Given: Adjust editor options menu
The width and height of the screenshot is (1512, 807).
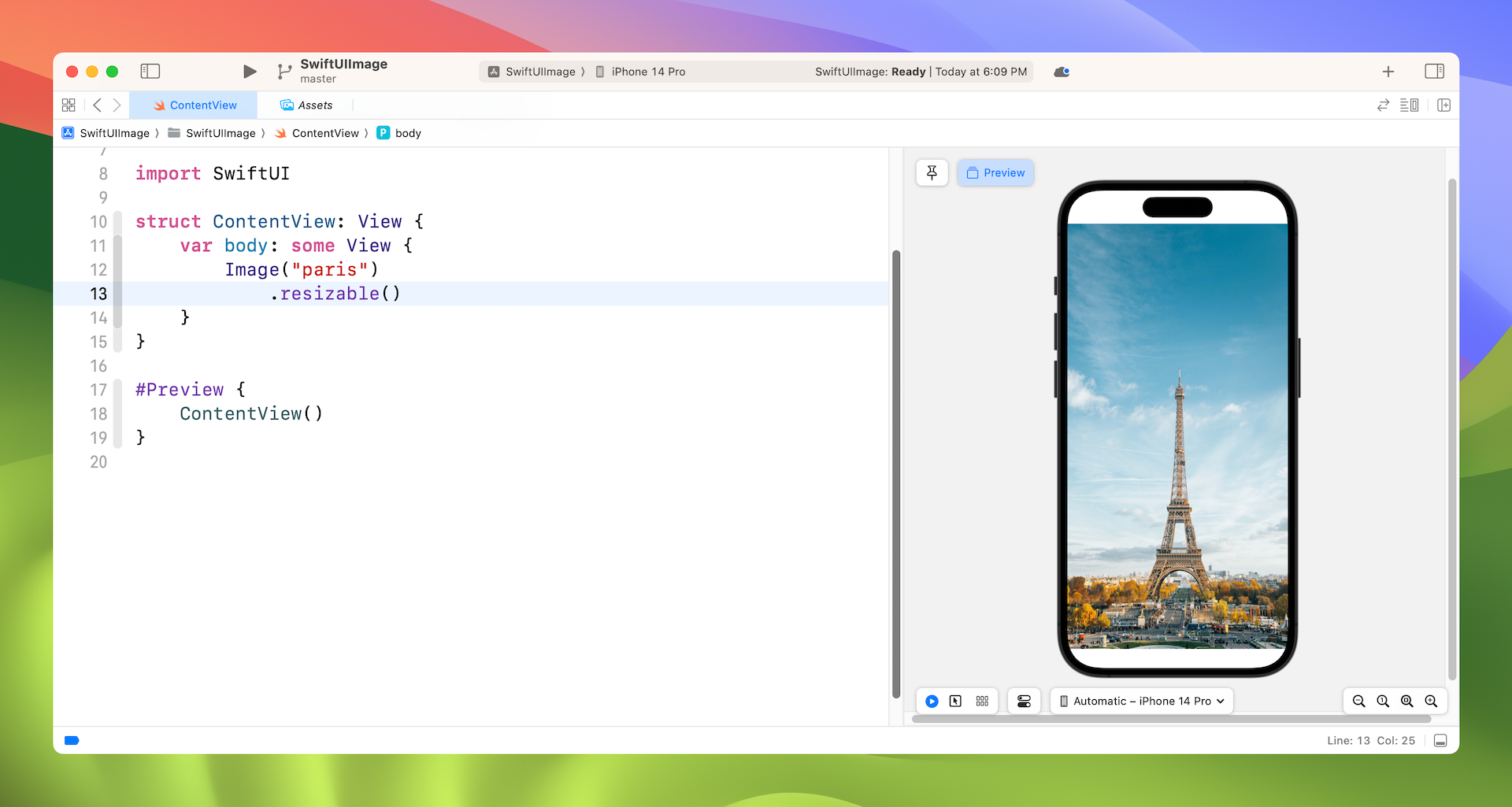Looking at the screenshot, I should click(x=1410, y=105).
